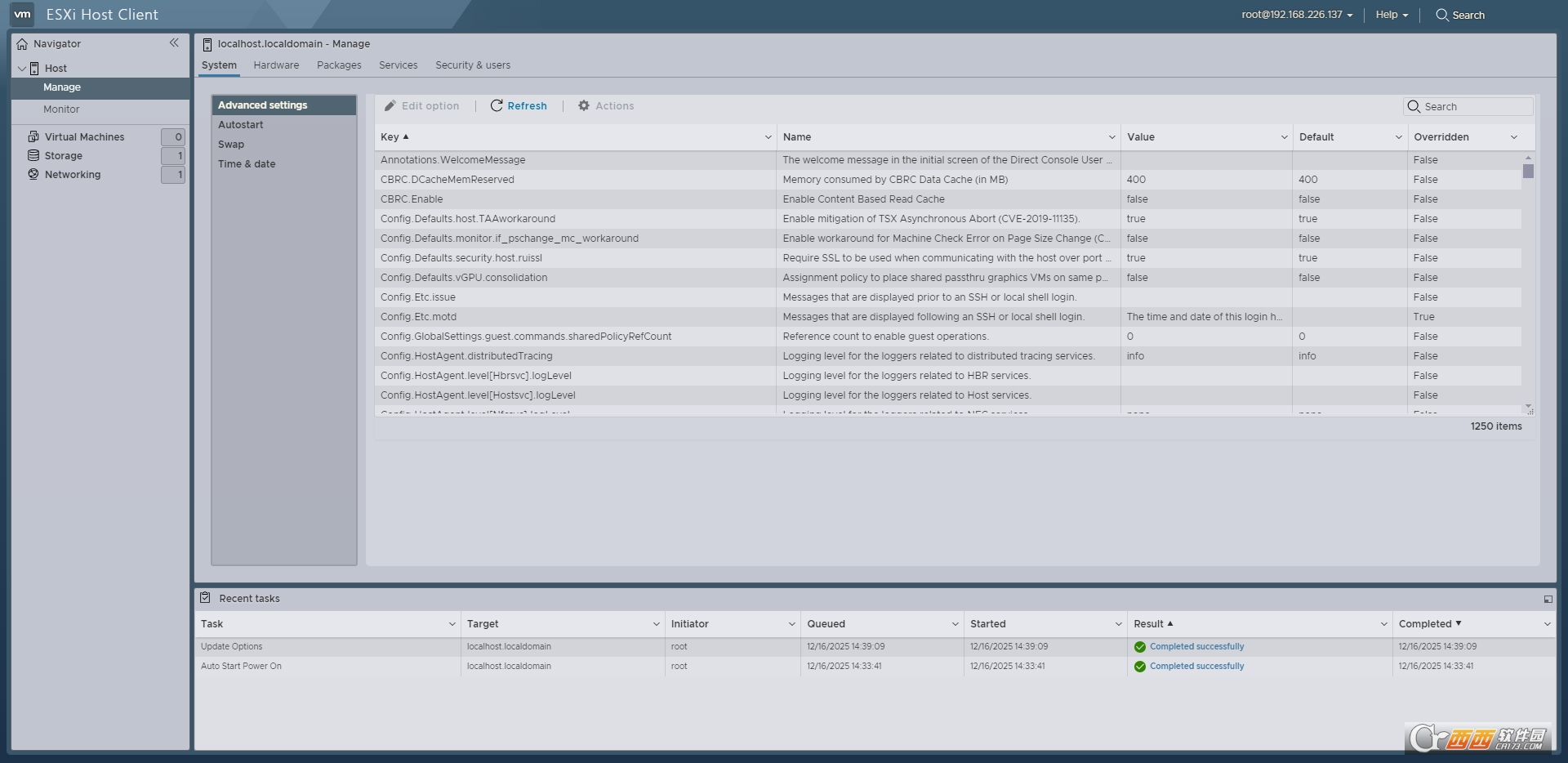Collapse the Navigator panel with double-chevron icon
The image size is (1568, 763).
[x=174, y=43]
